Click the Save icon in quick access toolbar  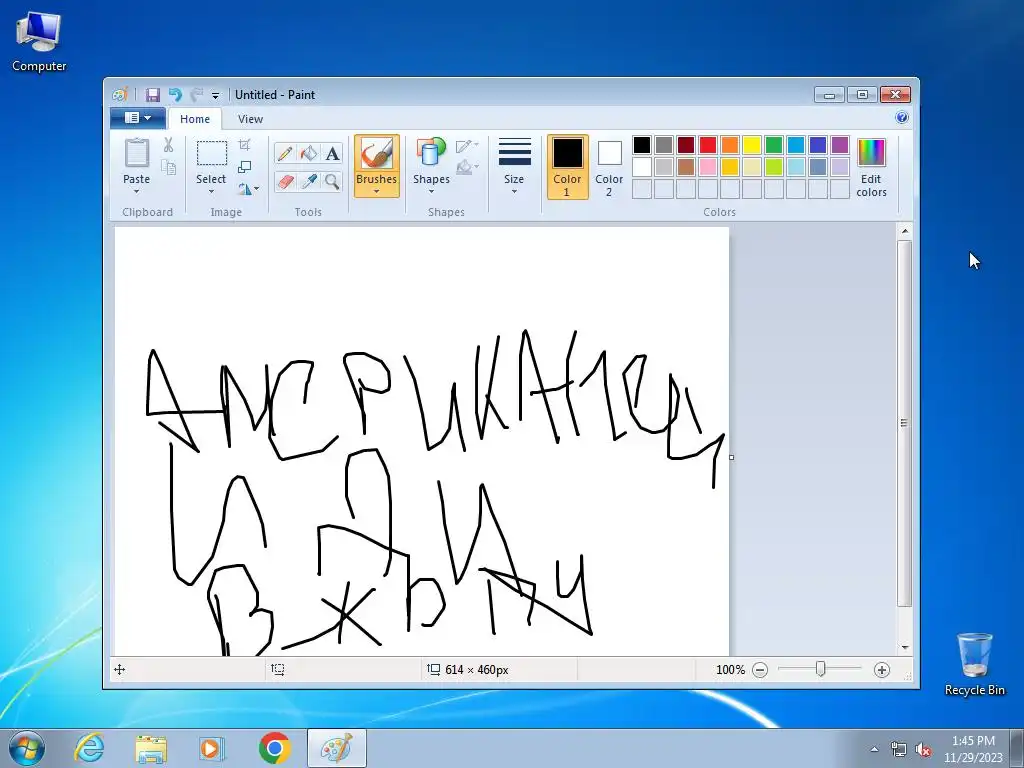[x=153, y=95]
